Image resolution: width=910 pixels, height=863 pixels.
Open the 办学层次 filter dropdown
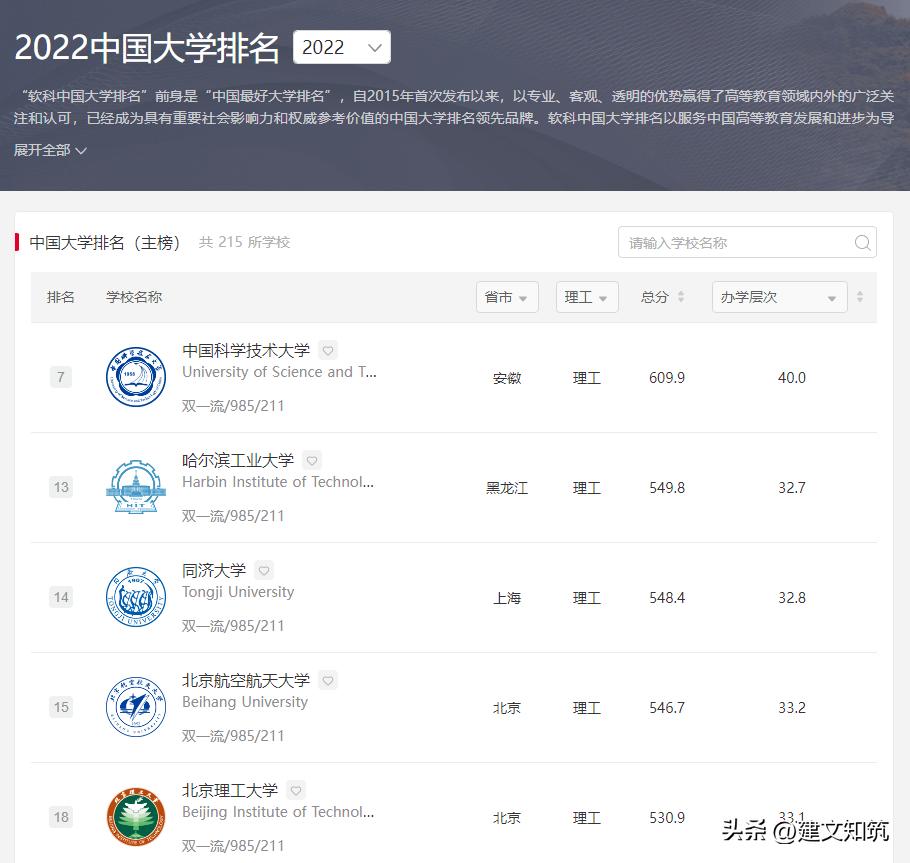click(x=779, y=297)
